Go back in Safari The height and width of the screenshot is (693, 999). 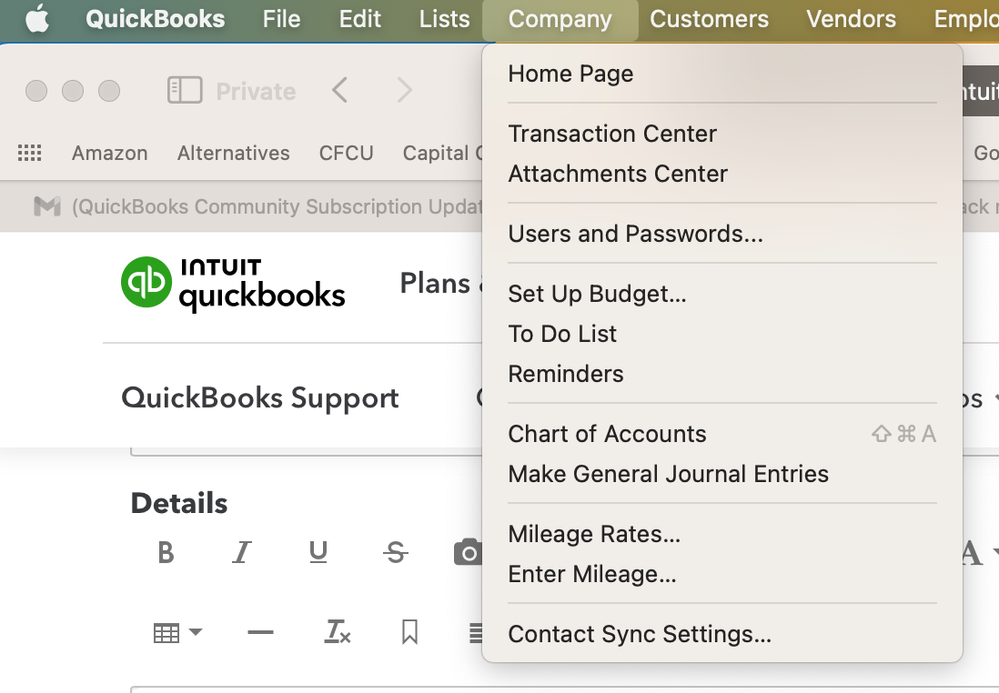[x=340, y=90]
